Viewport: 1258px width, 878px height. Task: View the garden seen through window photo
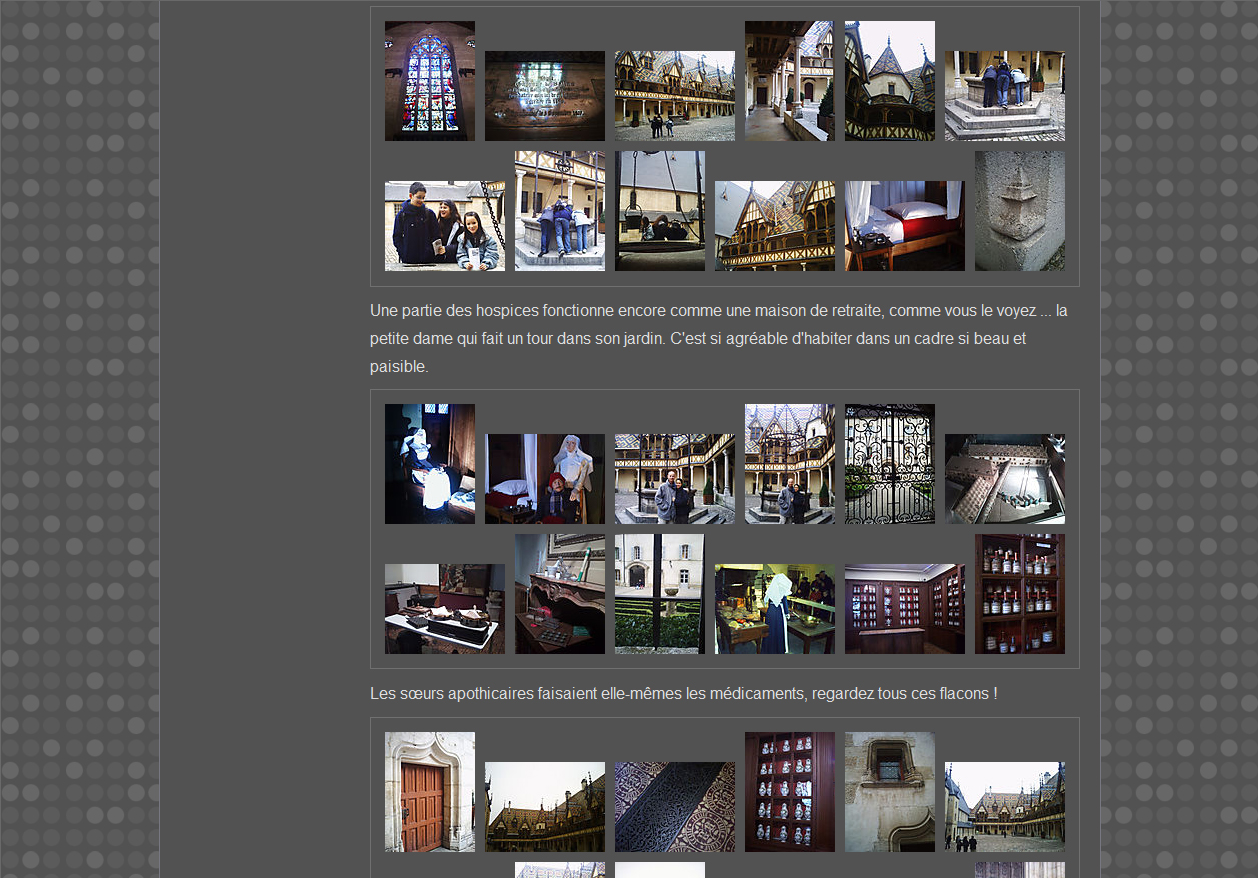point(659,594)
